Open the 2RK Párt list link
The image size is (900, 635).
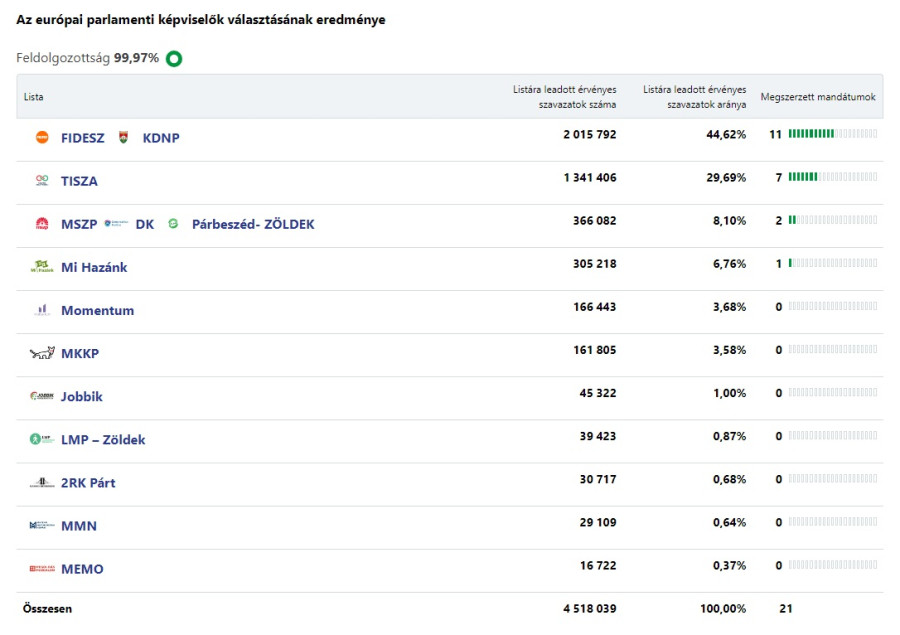pyautogui.click(x=88, y=482)
